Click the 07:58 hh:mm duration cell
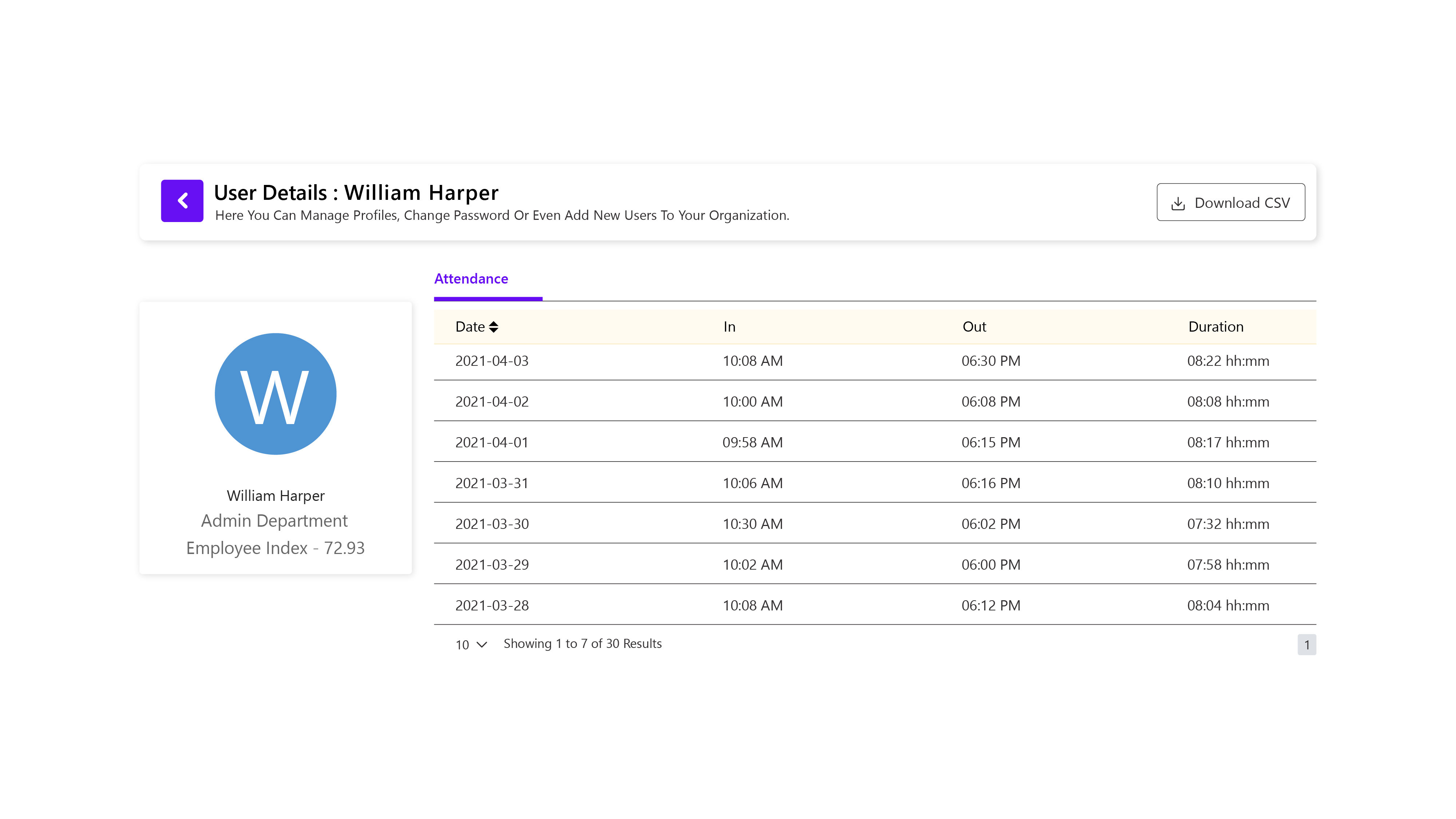The width and height of the screenshot is (1456, 819). pyautogui.click(x=1228, y=565)
